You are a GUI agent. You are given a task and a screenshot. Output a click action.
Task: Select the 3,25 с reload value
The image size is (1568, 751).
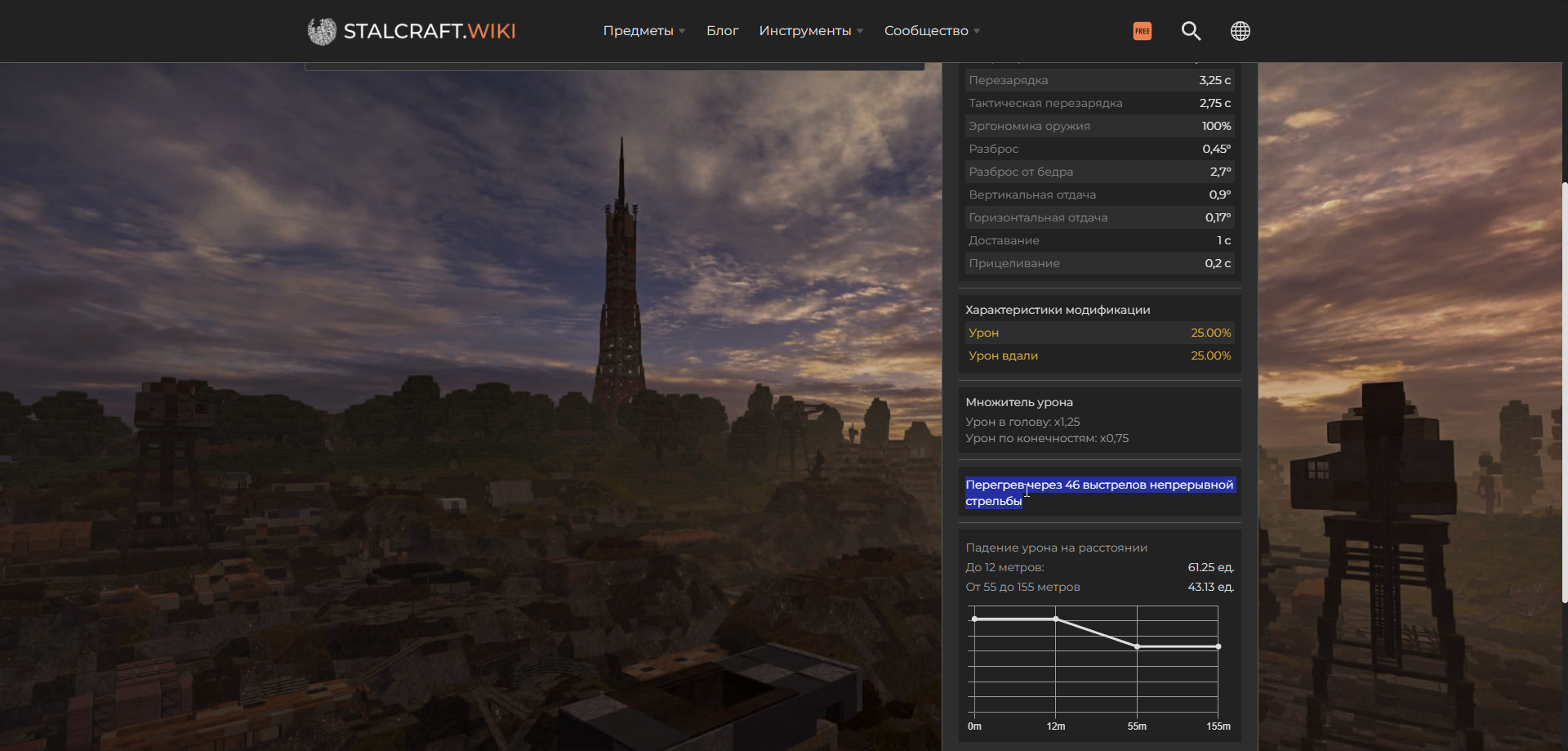pyautogui.click(x=1214, y=80)
